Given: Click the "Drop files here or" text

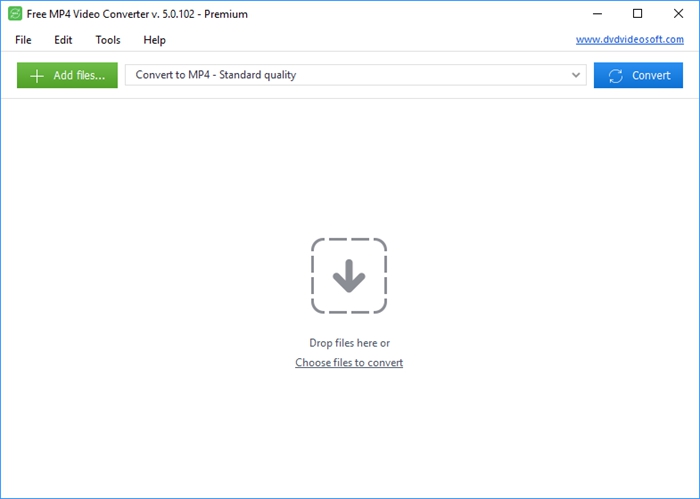Looking at the screenshot, I should [349, 343].
